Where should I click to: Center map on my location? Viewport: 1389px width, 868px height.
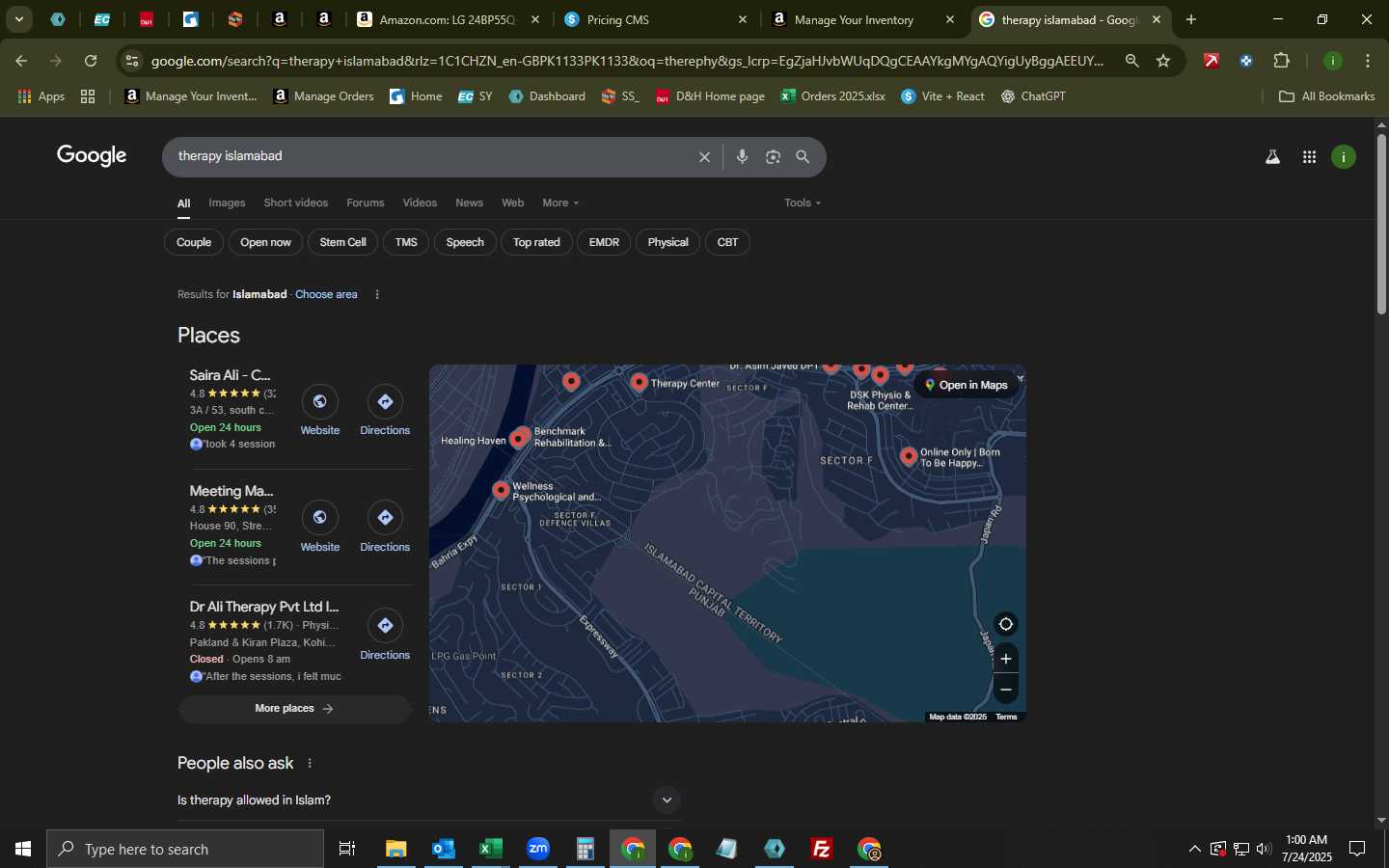tap(1005, 624)
